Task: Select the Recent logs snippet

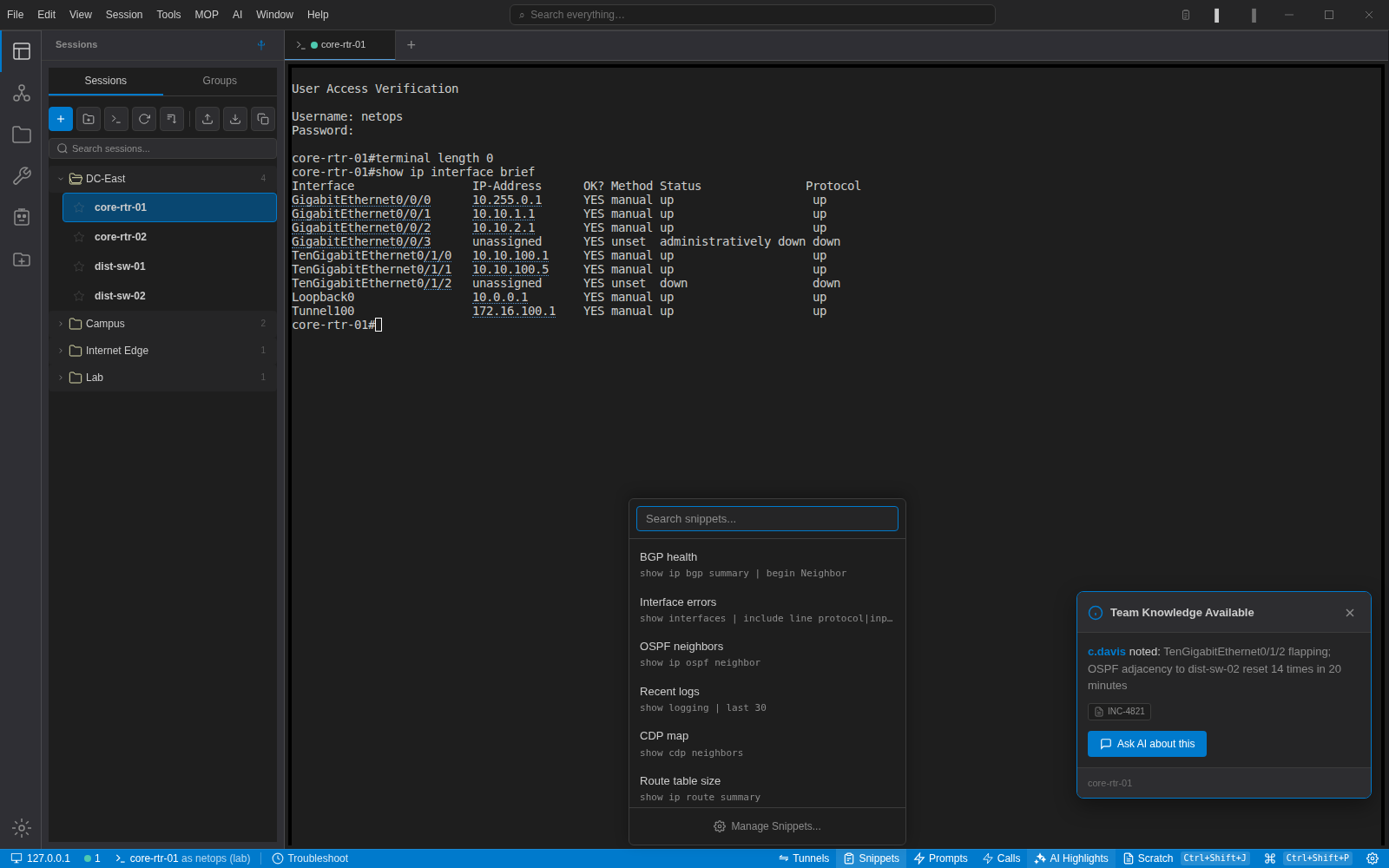Action: [x=767, y=699]
